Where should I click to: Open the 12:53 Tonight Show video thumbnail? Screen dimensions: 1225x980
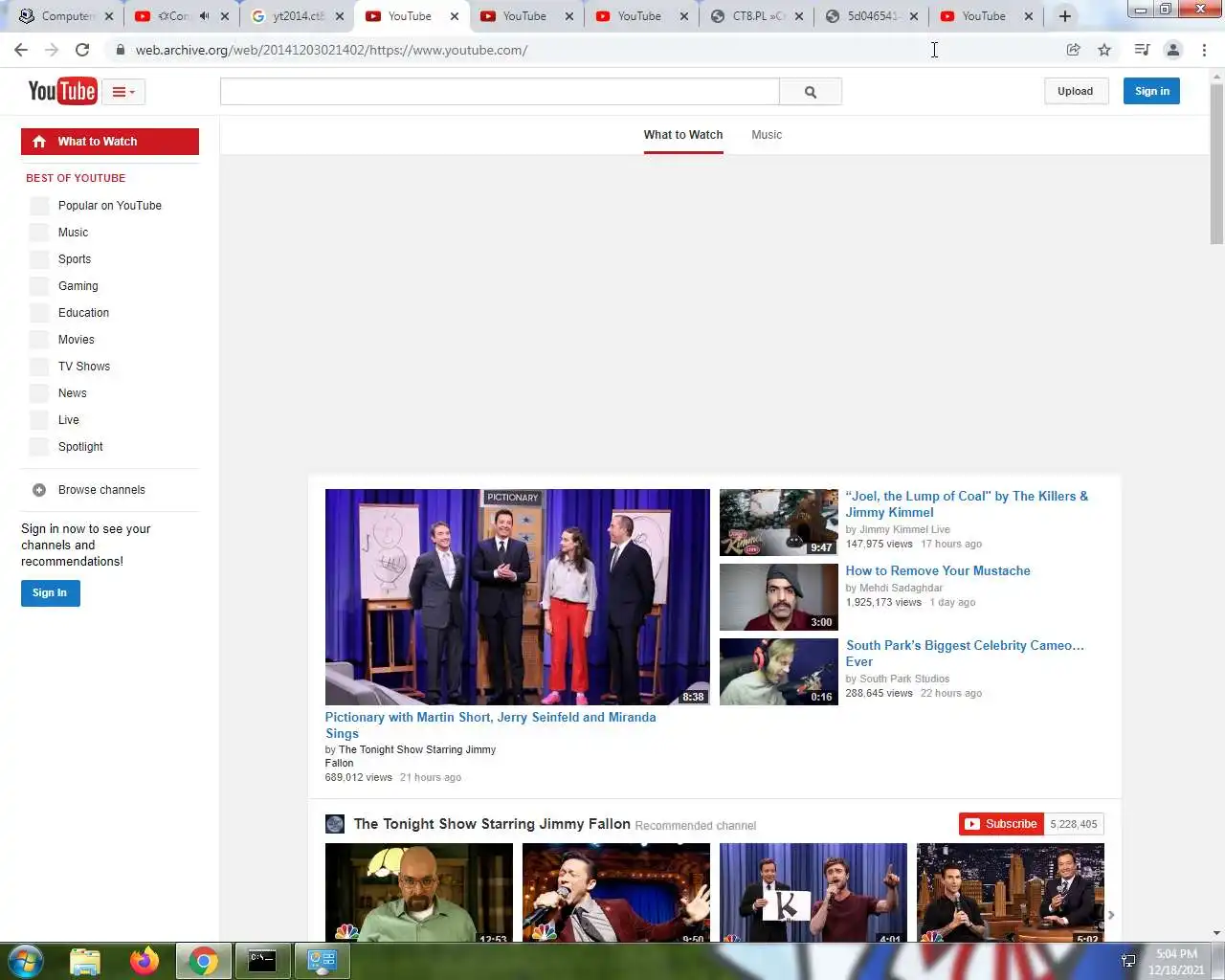pos(419,892)
